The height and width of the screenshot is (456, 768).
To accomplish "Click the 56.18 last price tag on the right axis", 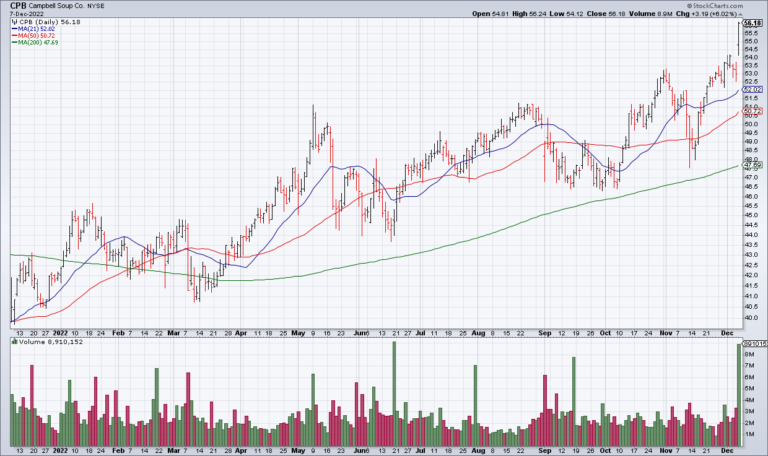I will (x=753, y=23).
